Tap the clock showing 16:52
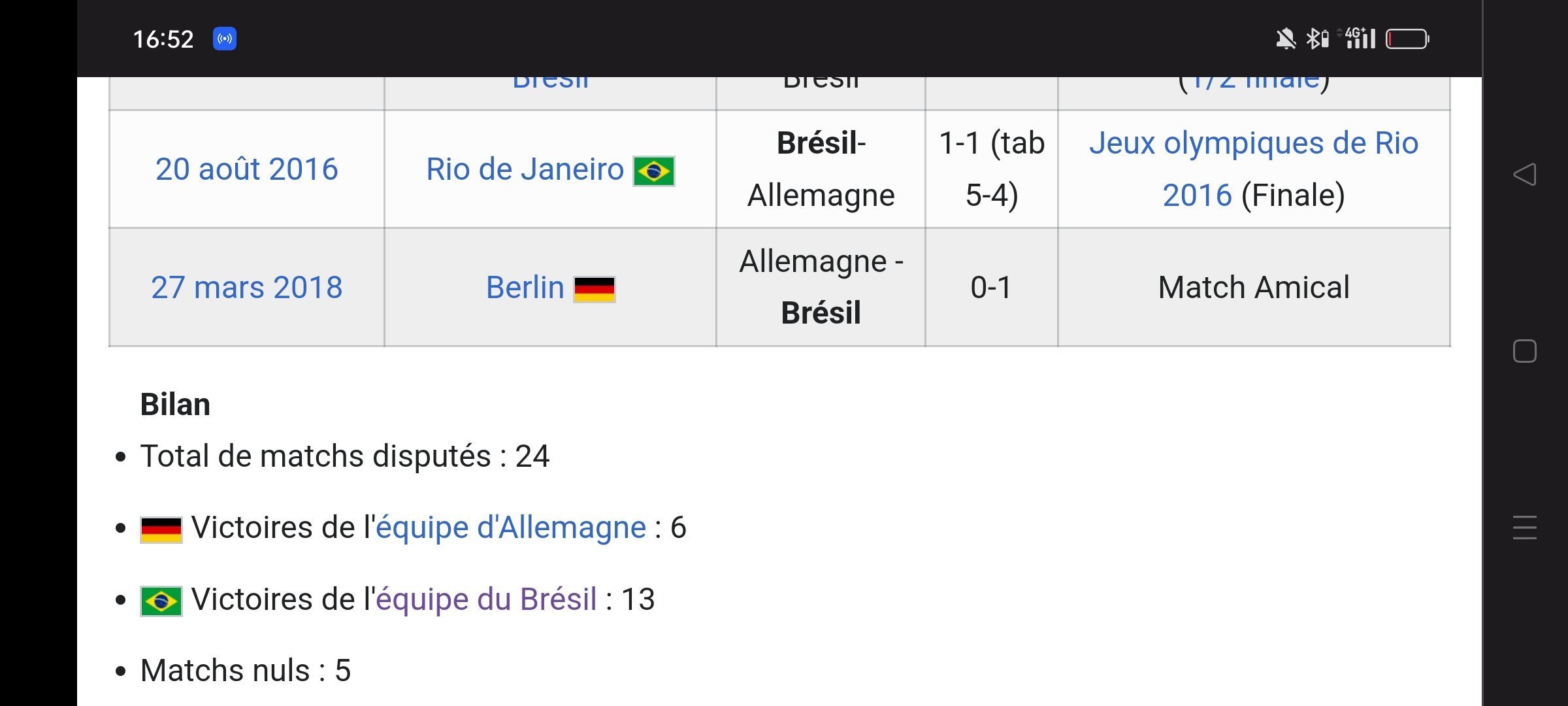Viewport: 1568px width, 706px height. [x=163, y=39]
